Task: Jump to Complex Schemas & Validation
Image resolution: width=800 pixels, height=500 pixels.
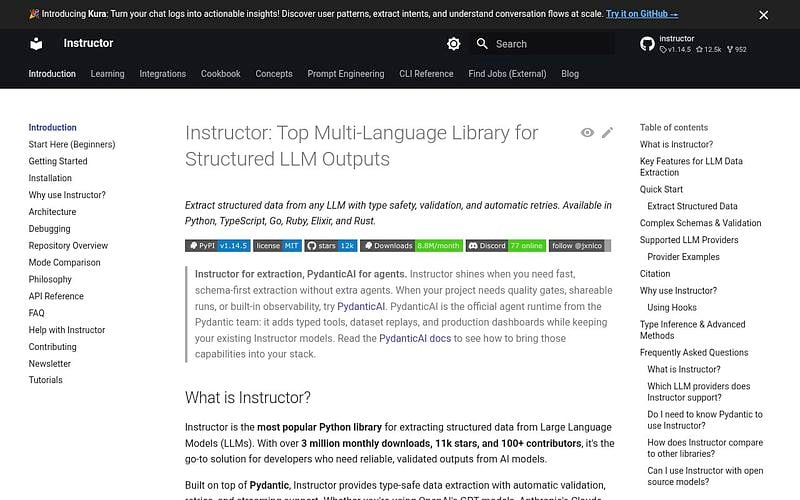Action: 701,223
